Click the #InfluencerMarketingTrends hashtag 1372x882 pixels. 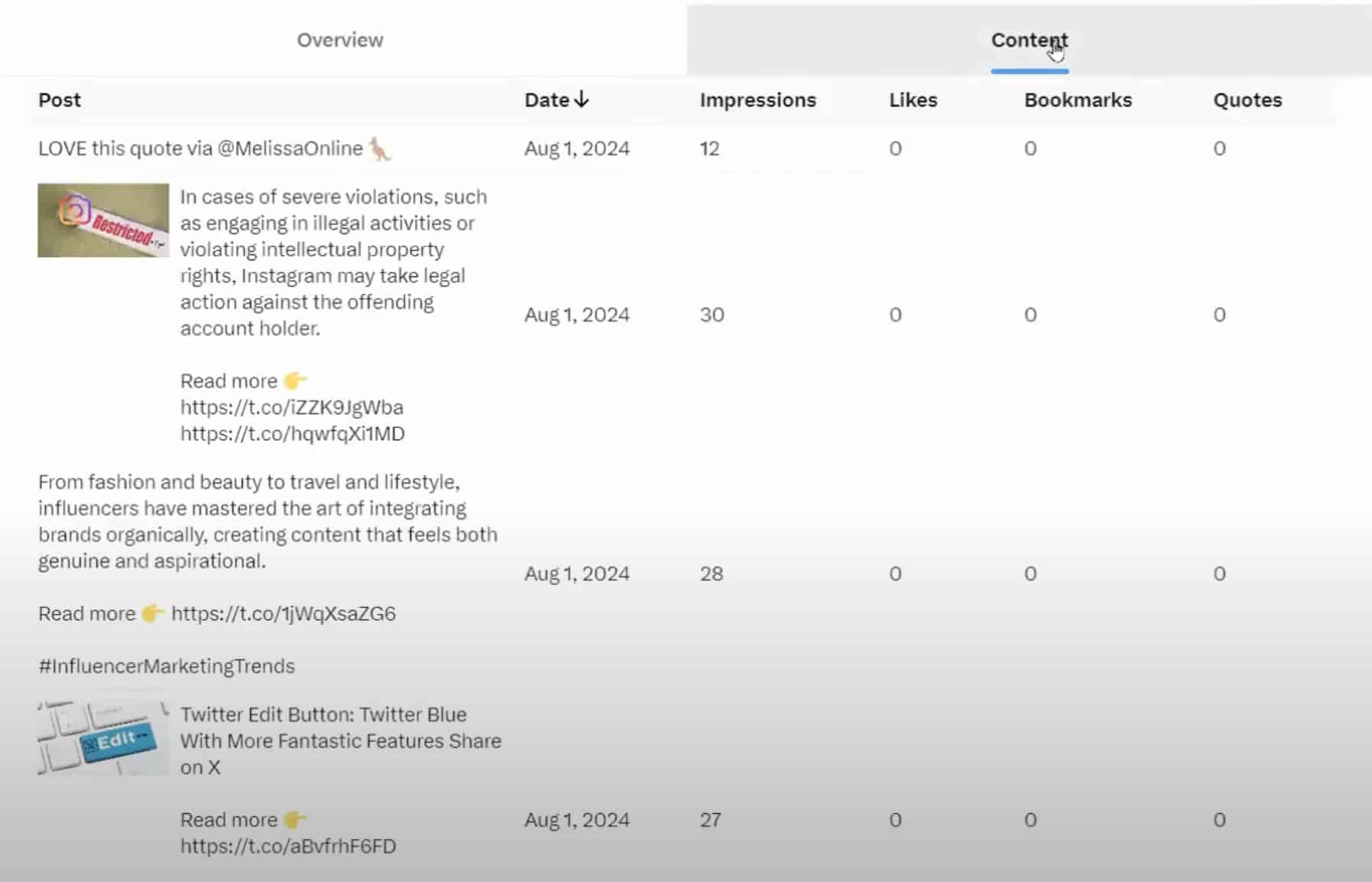coord(166,666)
